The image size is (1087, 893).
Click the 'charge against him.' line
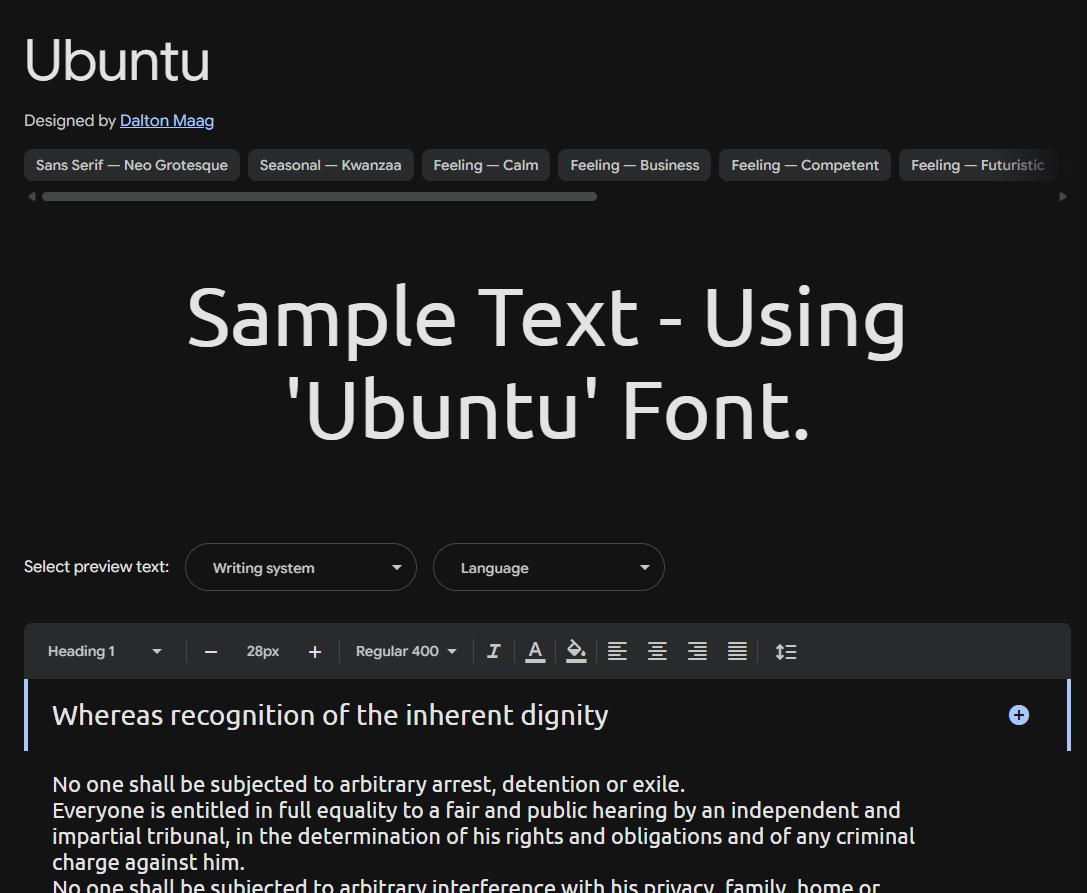pos(148,862)
